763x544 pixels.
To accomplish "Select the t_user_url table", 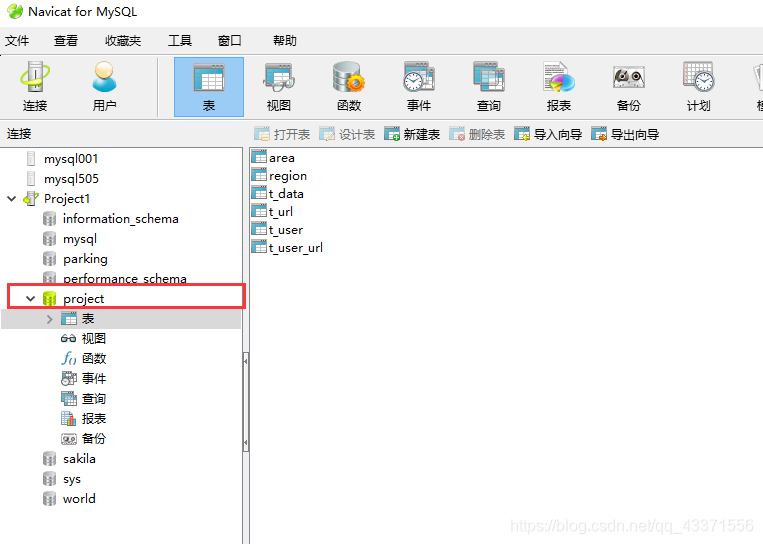I will [296, 248].
